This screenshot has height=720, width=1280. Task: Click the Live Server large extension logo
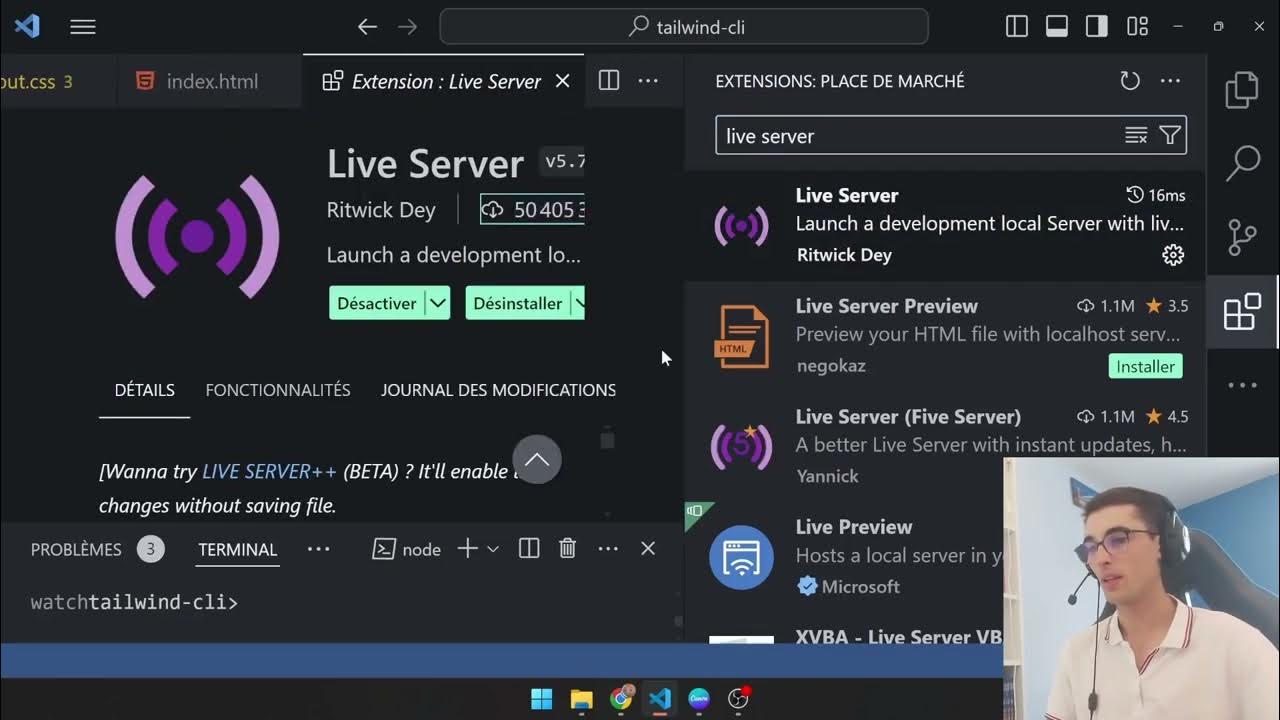(x=197, y=236)
